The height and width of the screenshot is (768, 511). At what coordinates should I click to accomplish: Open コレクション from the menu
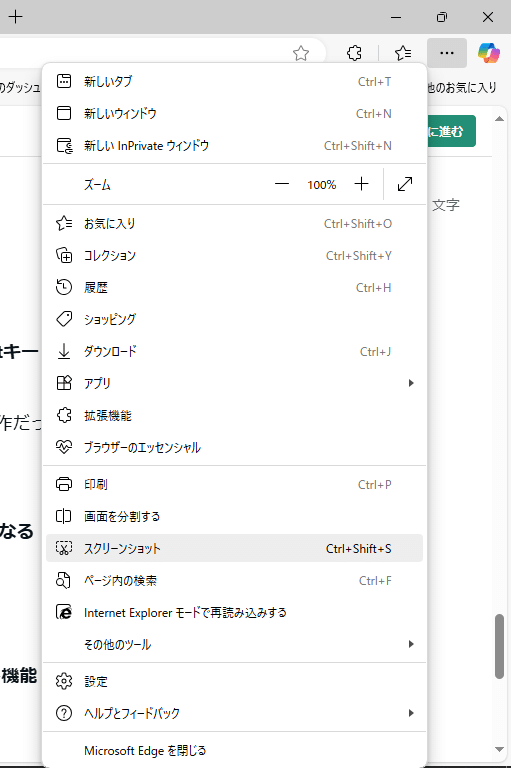234,256
